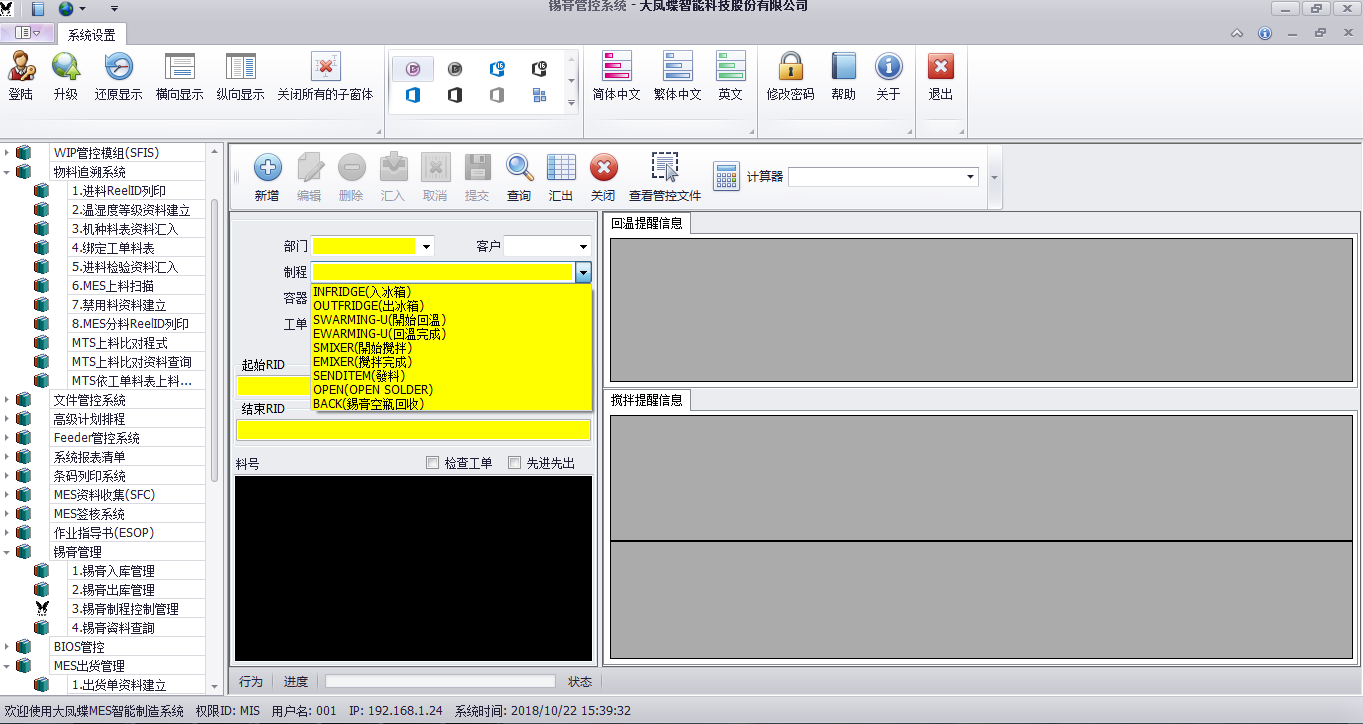The image size is (1363, 724).
Task: Expand the skin gallery dropdown arrow
Action: click(x=572, y=102)
